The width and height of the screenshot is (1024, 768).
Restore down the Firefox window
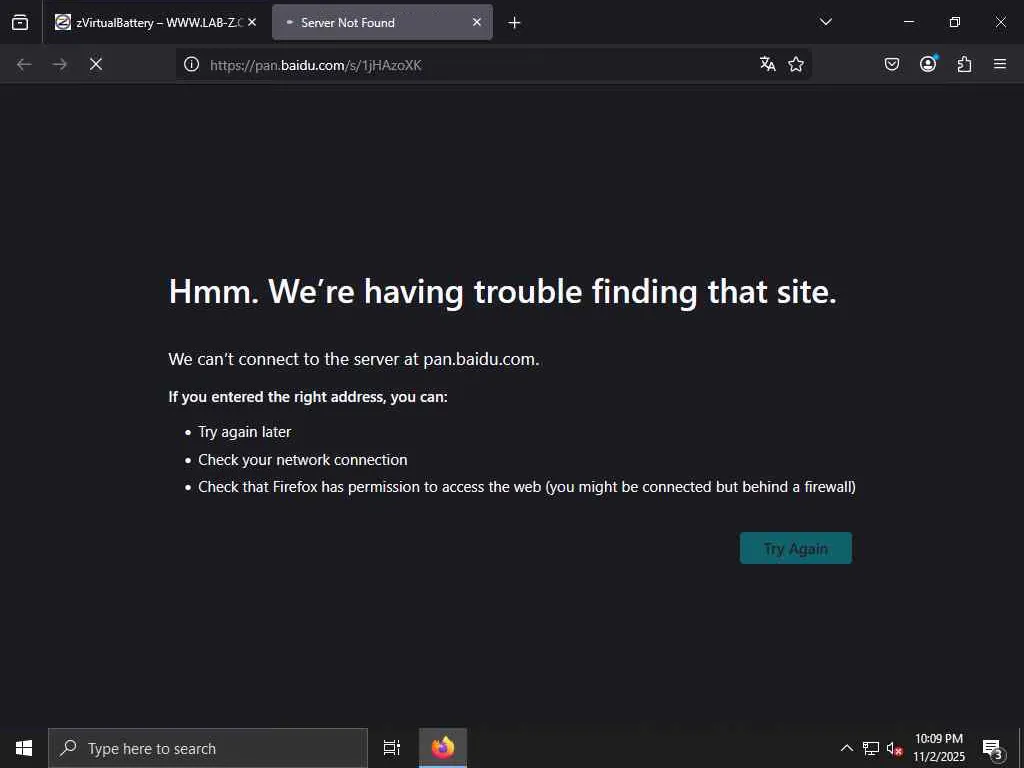pos(955,22)
